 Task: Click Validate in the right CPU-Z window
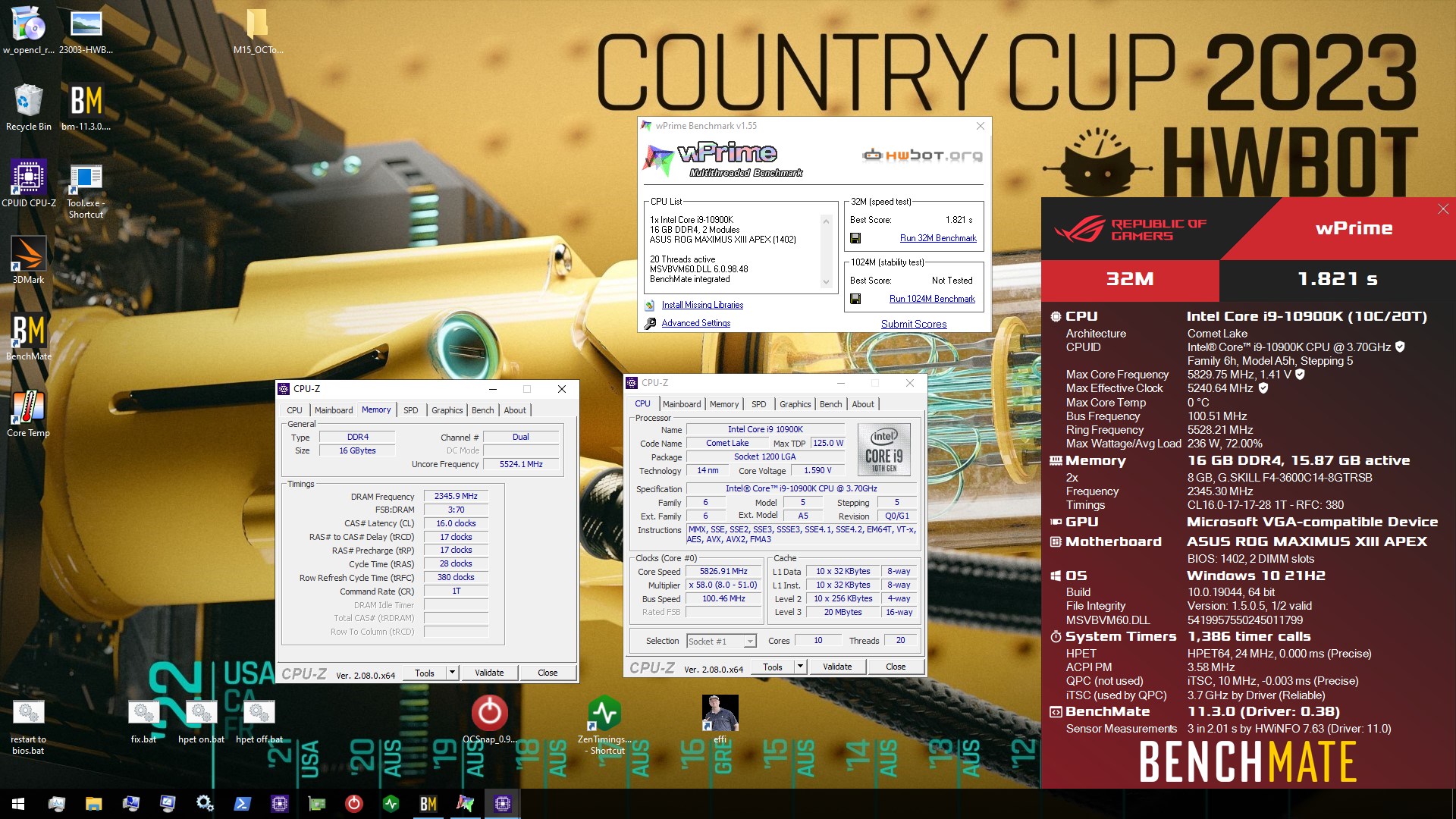click(x=837, y=667)
